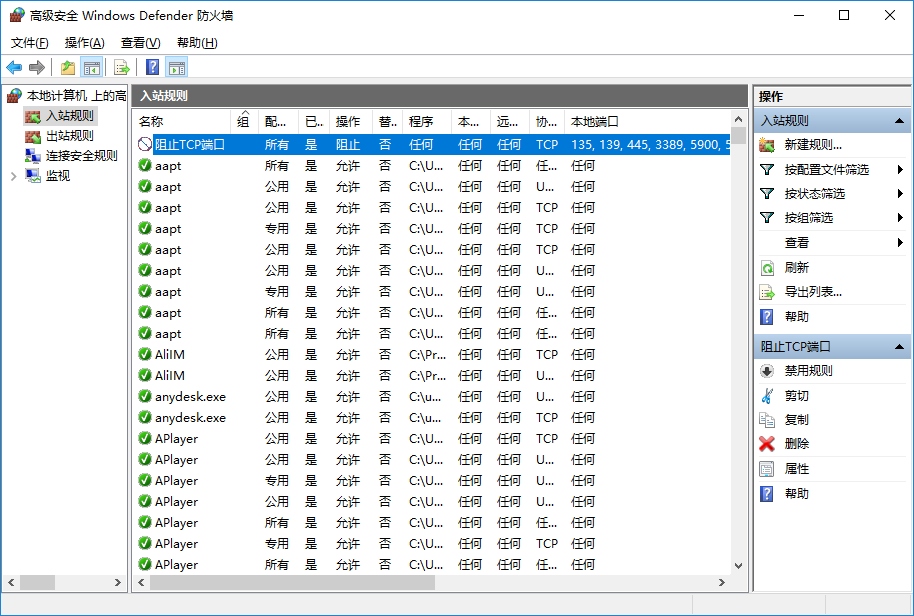914x616 pixels.
Task: Click the rules list horizontal scrollbar right arrow
Action: click(722, 582)
